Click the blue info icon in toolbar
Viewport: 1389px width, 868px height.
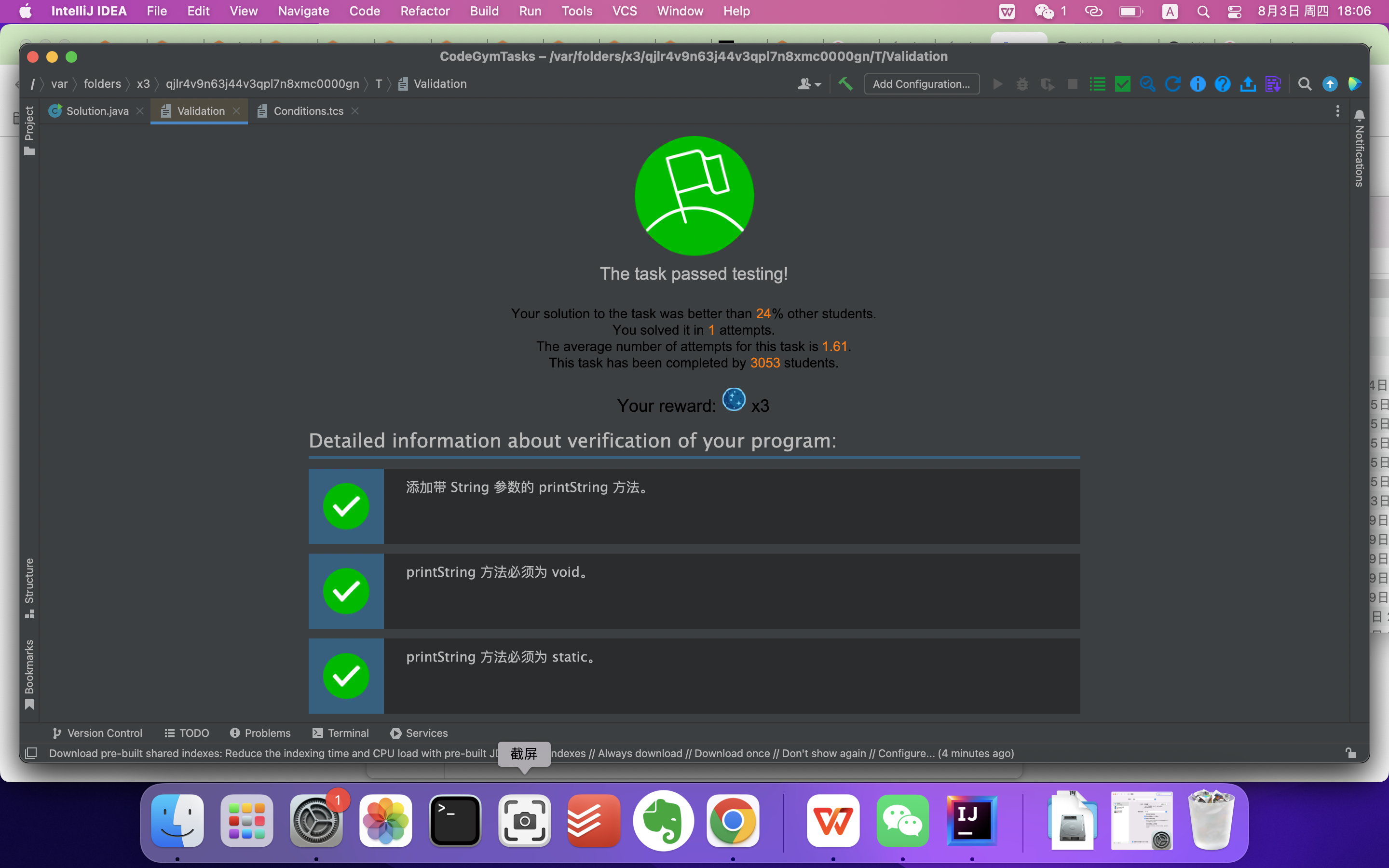(x=1198, y=84)
